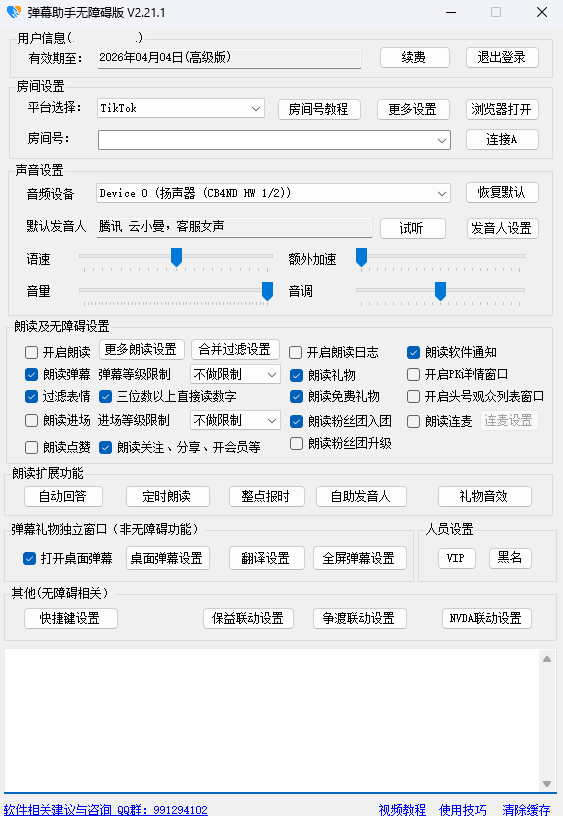
Task: Uncheck the 朗读礼物 checkbox
Action: pyautogui.click(x=296, y=375)
